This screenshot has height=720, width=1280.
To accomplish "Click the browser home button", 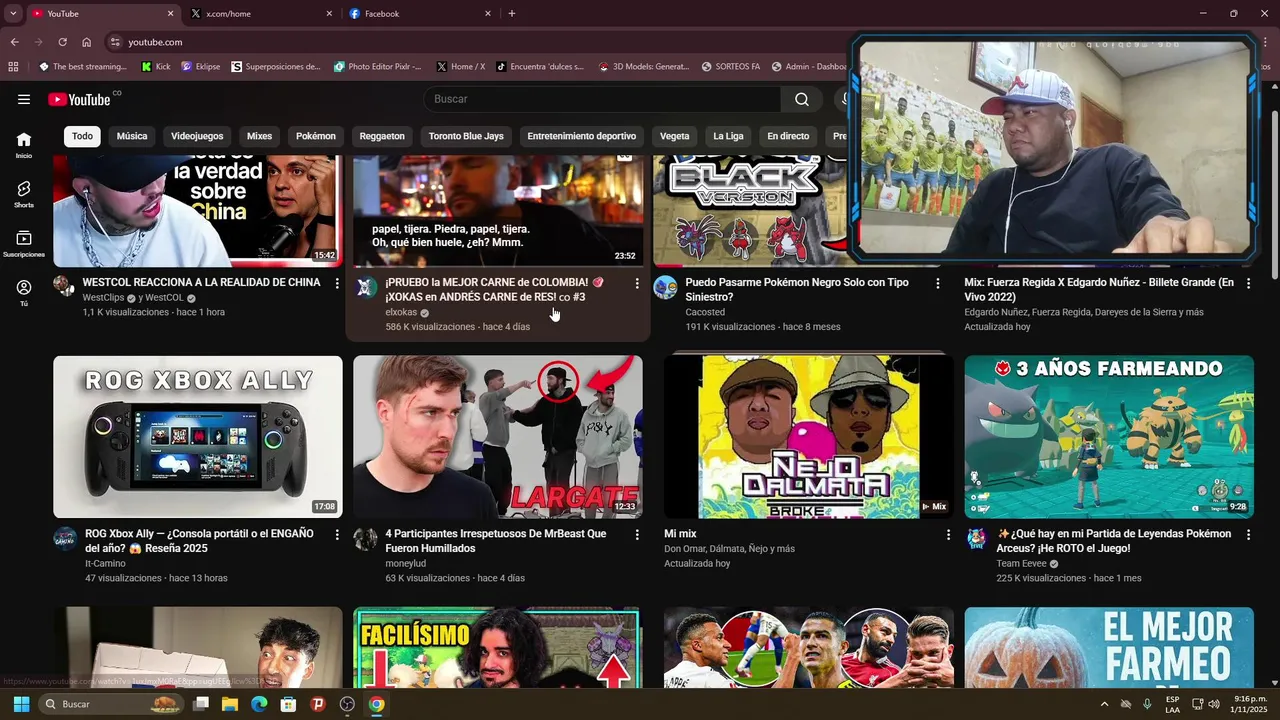I will [x=86, y=42].
